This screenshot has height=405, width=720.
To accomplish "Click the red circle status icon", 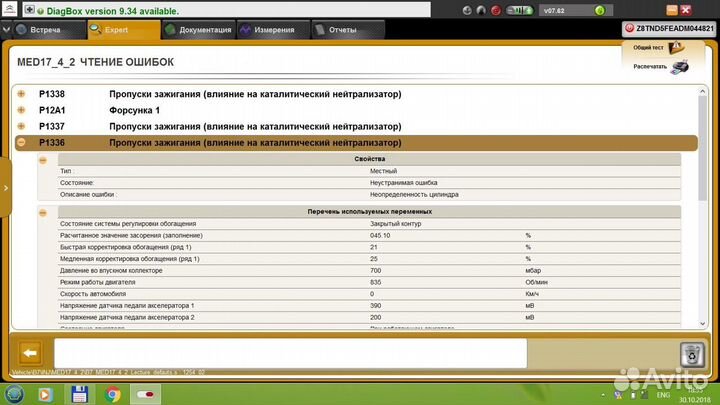I will (x=495, y=11).
